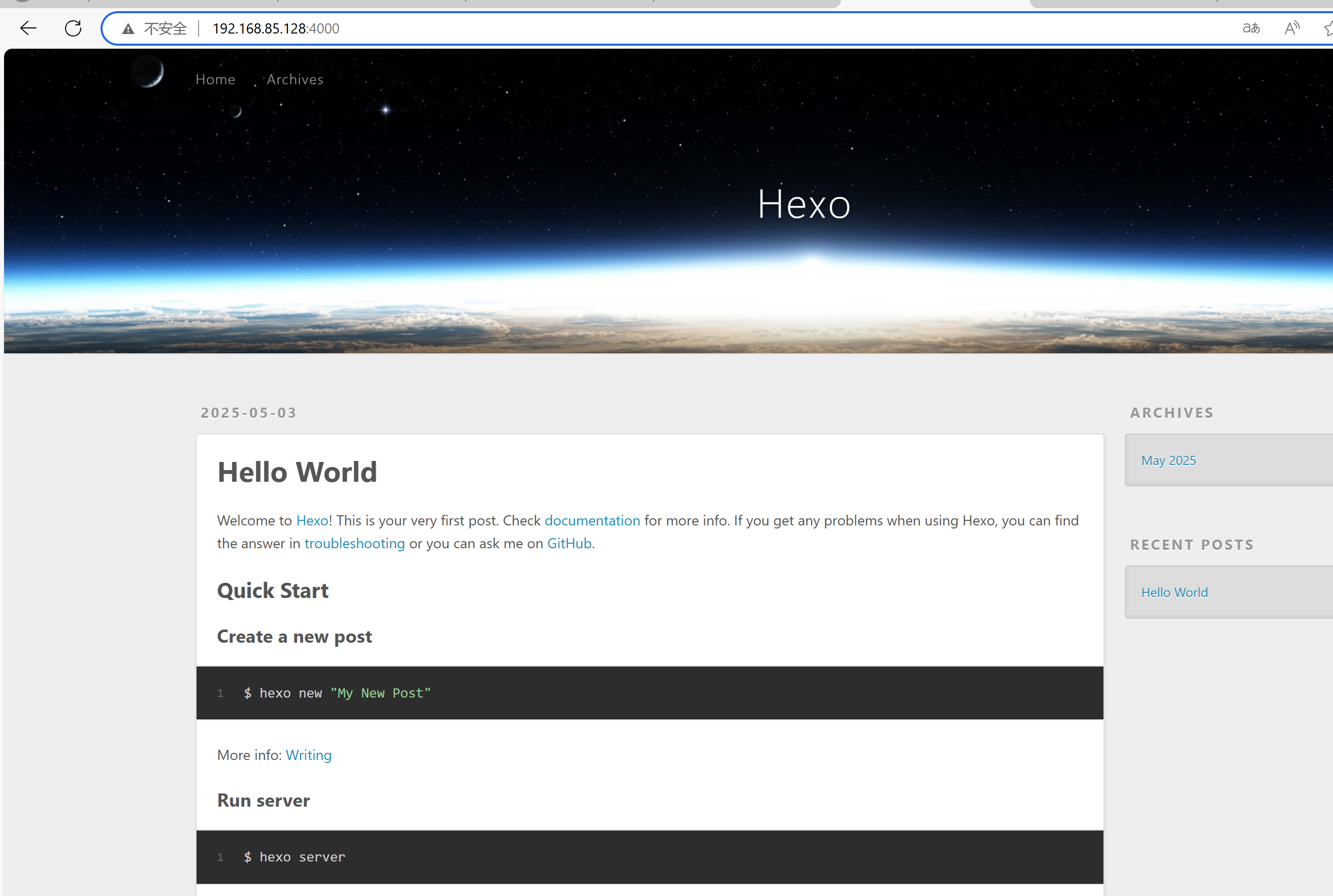Screen dimensions: 1333x896
Task: Open the 2025-05-03 post date link
Action: tap(249, 413)
